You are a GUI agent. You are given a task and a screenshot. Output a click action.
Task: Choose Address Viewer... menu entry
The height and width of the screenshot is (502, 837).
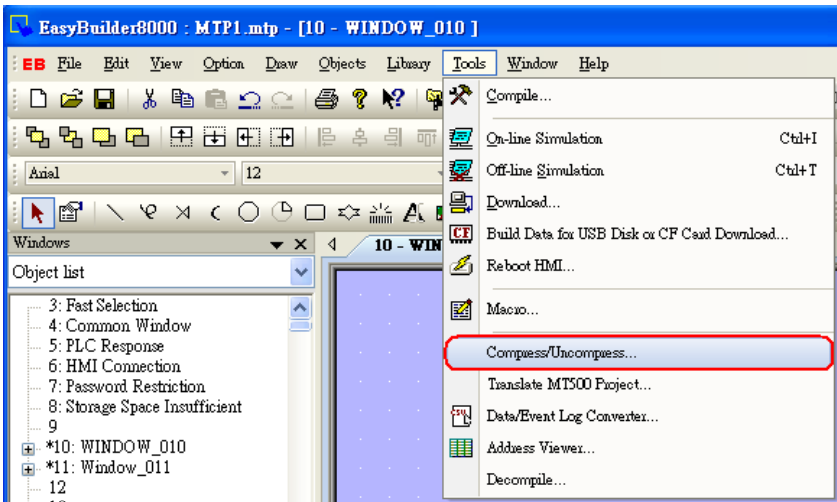[x=638, y=448]
